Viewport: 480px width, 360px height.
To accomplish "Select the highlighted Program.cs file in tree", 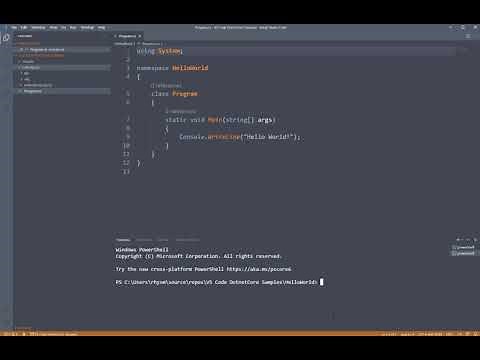I will point(63,91).
